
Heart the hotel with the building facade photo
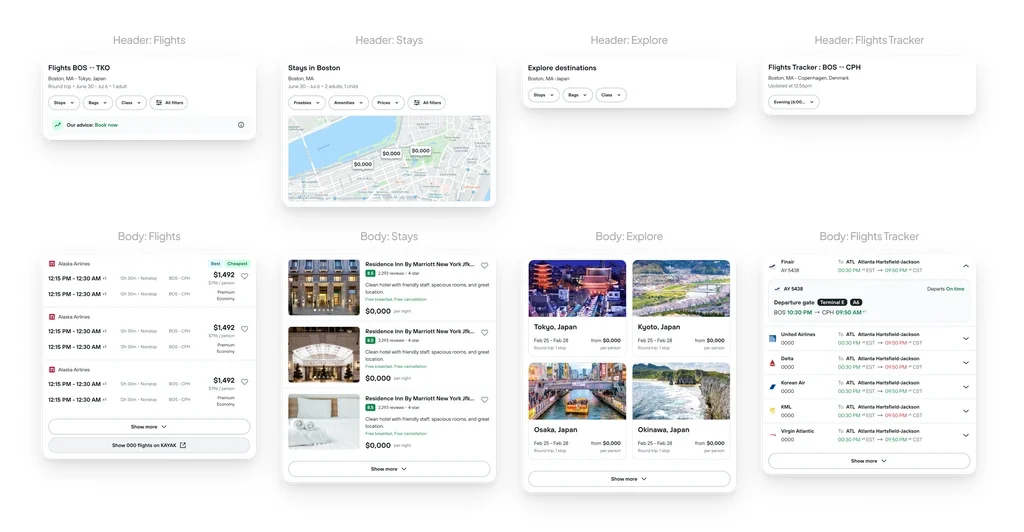tap(485, 266)
